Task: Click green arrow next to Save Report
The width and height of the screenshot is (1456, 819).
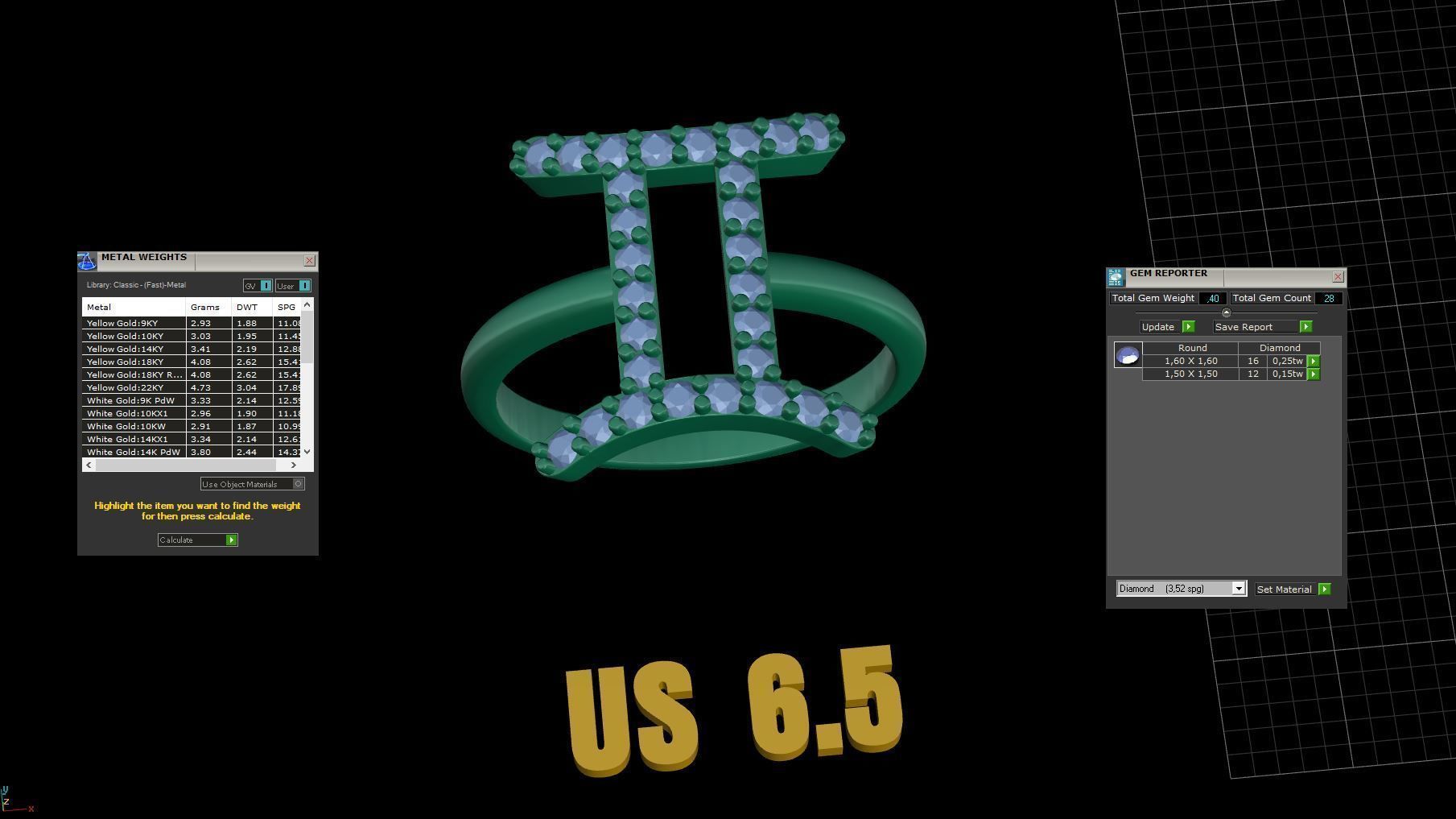Action: coord(1305,327)
